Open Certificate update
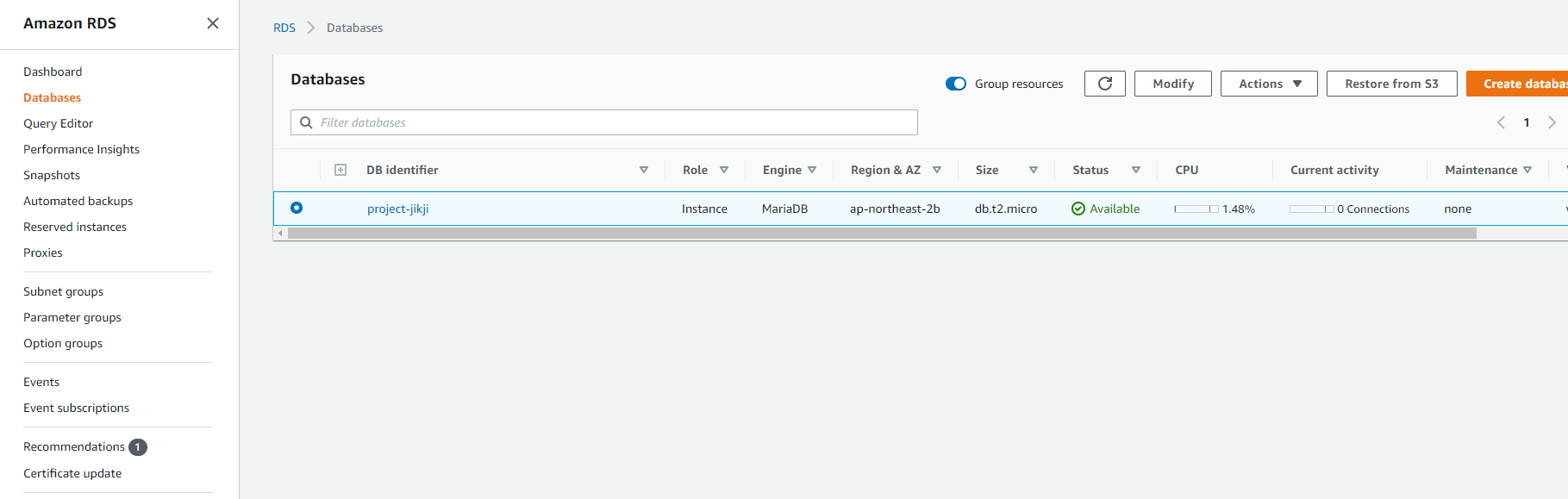 tap(72, 473)
